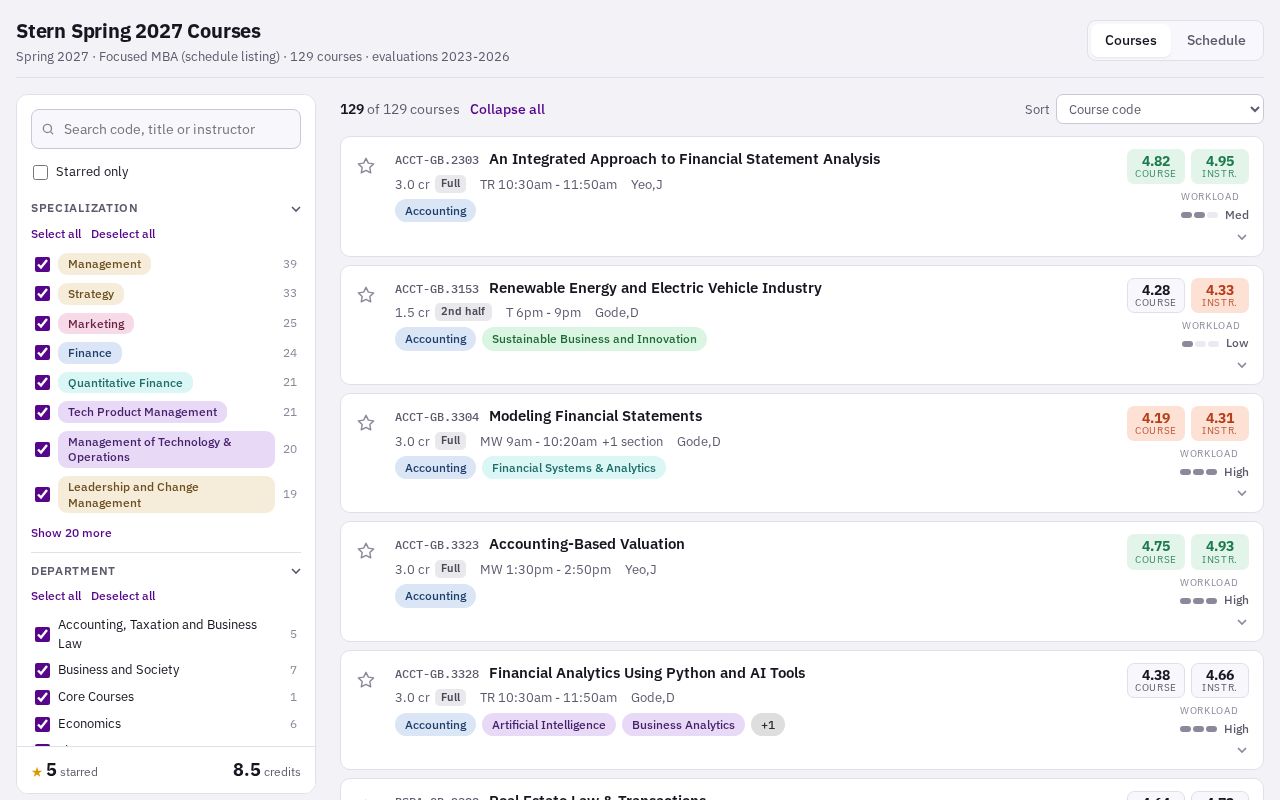The height and width of the screenshot is (800, 1280).
Task: Uncheck the Core Courses department
Action: [x=42, y=697]
